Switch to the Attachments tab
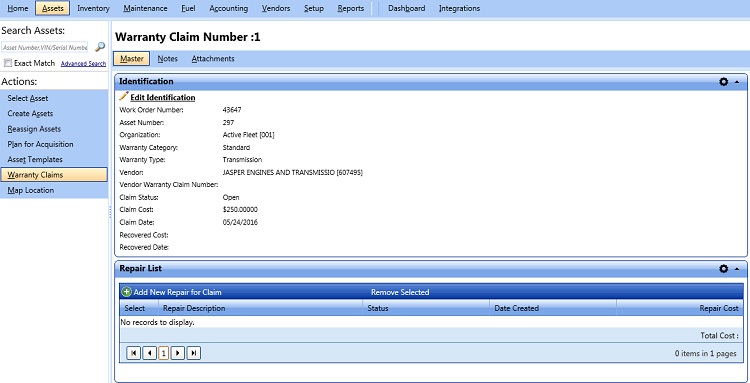750x383 pixels. [213, 59]
